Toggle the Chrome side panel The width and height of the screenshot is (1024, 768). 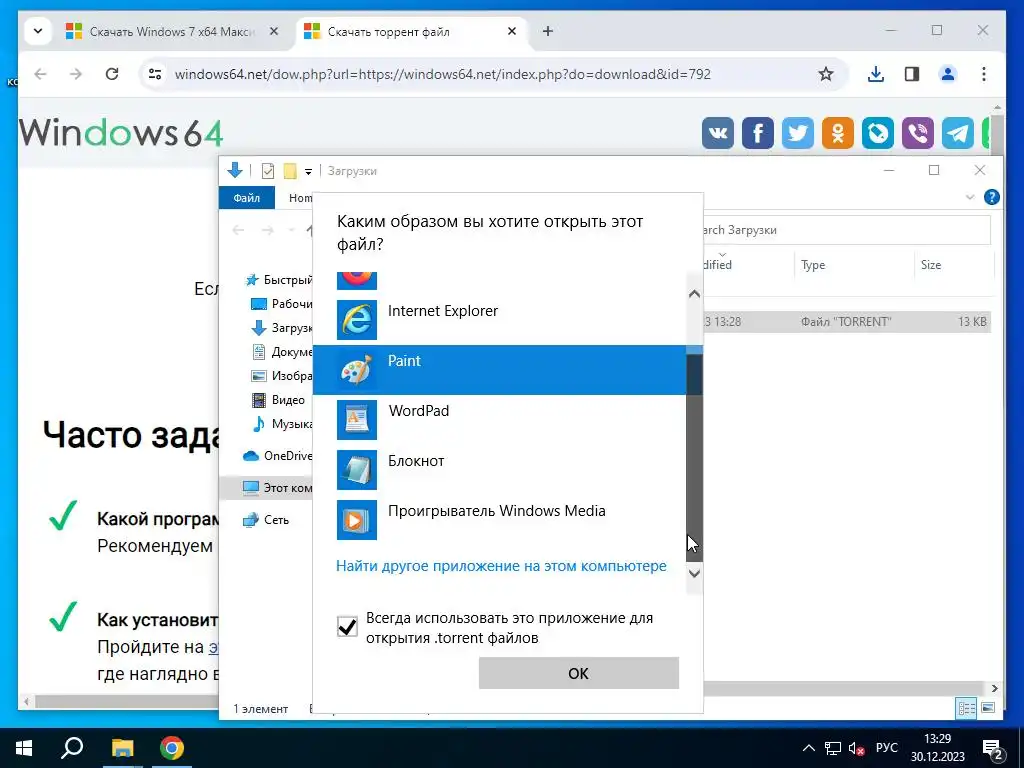(912, 74)
